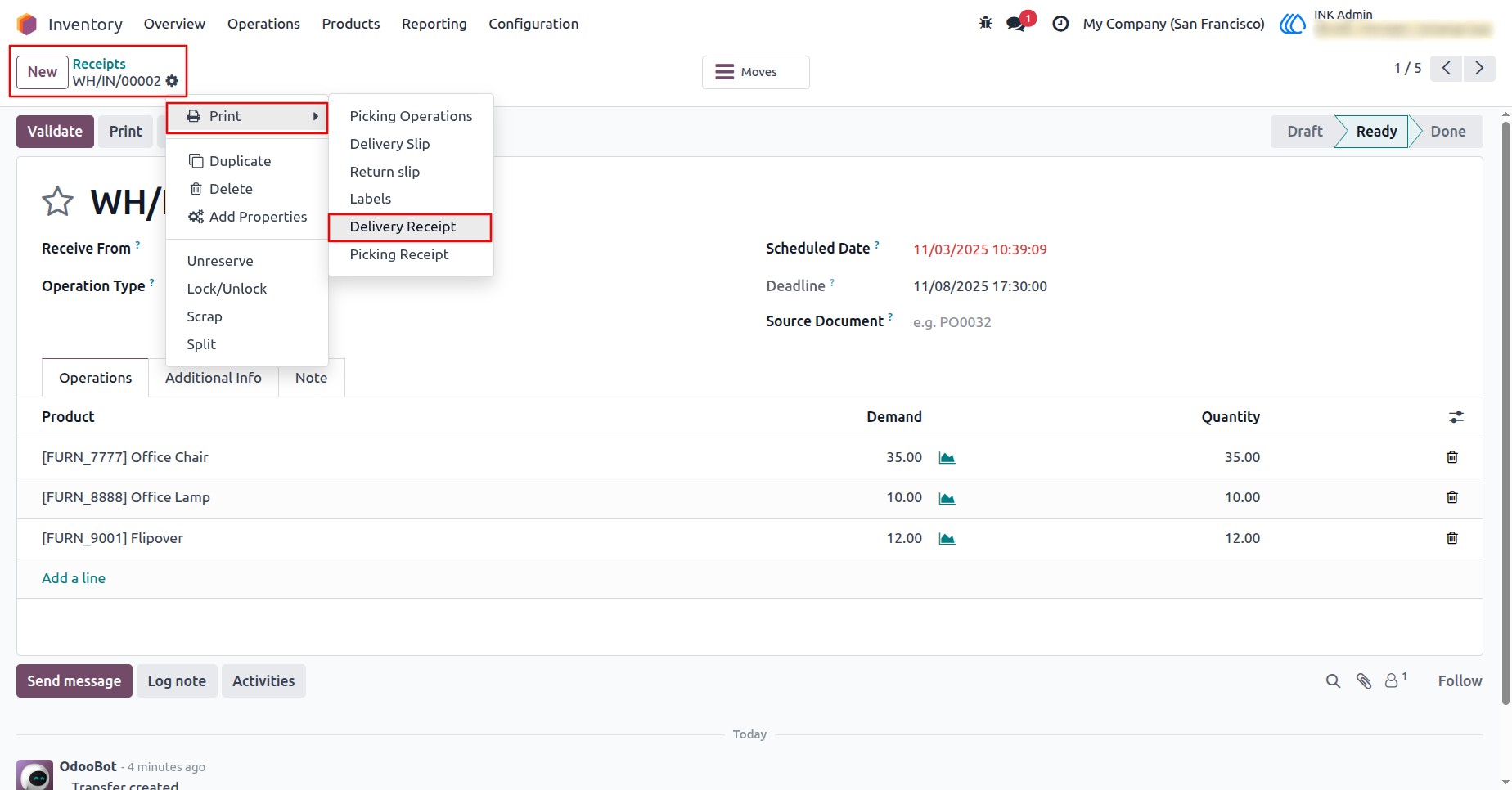Open the Reporting top menu
The width and height of the screenshot is (1512, 790).
pos(434,24)
